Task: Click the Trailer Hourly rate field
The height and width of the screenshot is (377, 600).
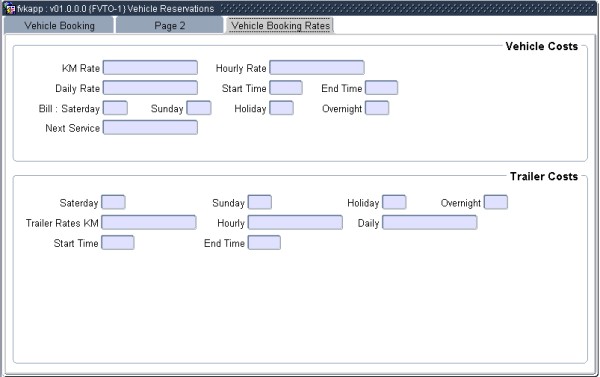Action: (x=295, y=222)
